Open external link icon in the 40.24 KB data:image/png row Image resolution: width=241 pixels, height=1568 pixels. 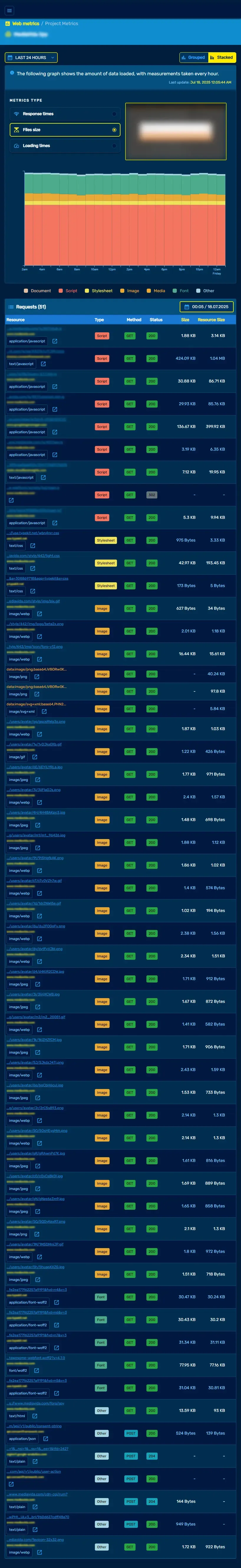click(37, 677)
